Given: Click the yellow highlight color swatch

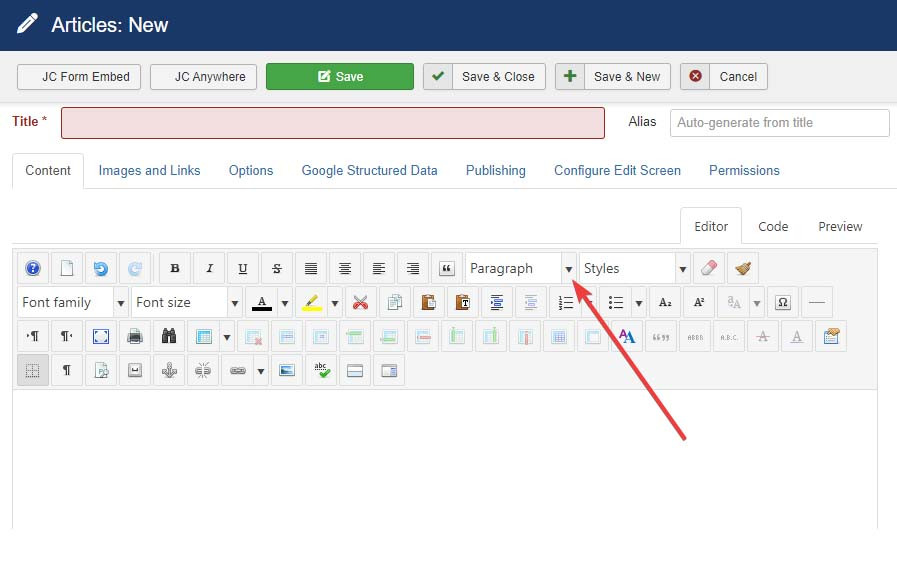Looking at the screenshot, I should point(311,302).
